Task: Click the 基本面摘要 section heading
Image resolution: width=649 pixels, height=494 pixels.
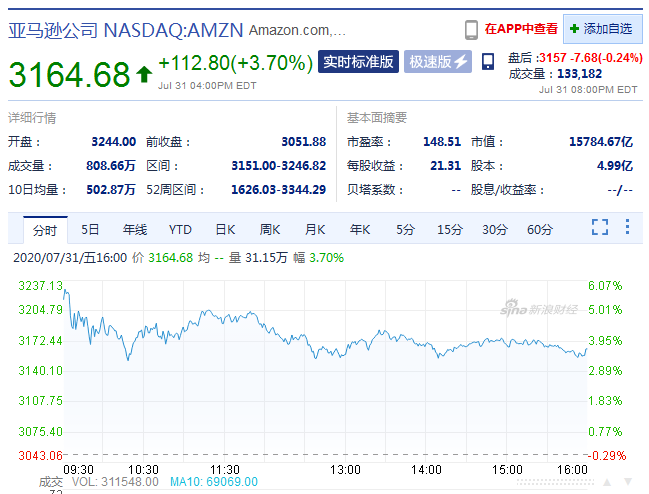Action: click(377, 118)
